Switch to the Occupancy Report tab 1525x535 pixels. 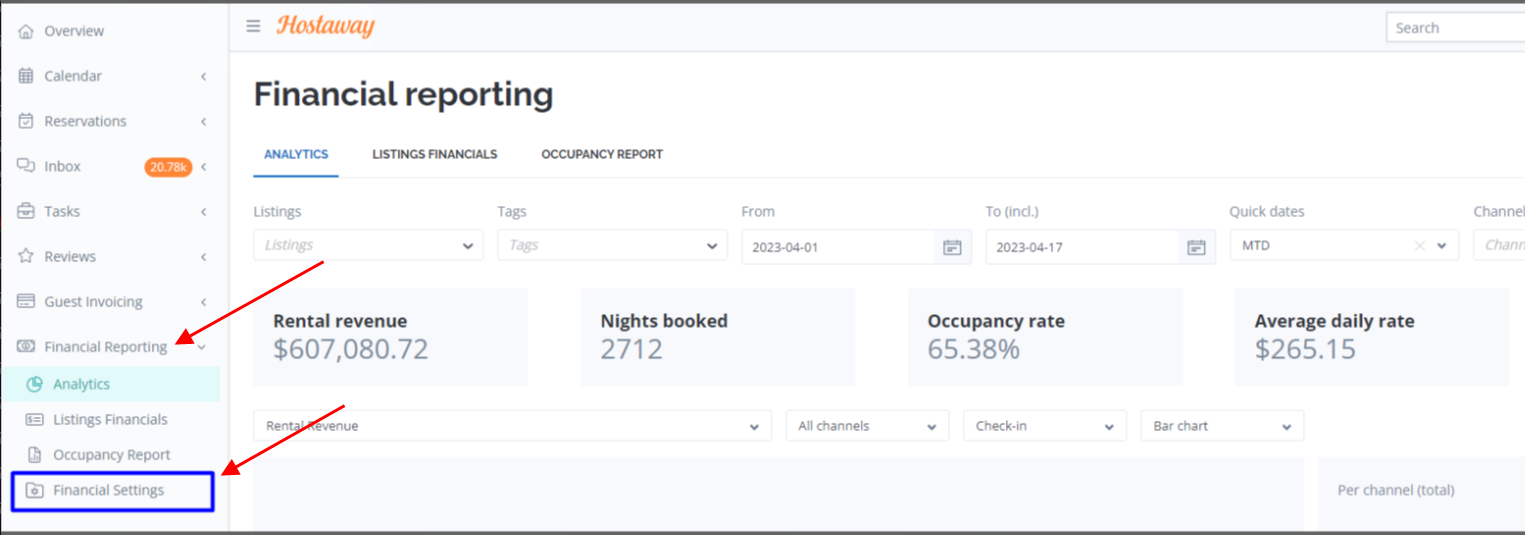pyautogui.click(x=602, y=154)
